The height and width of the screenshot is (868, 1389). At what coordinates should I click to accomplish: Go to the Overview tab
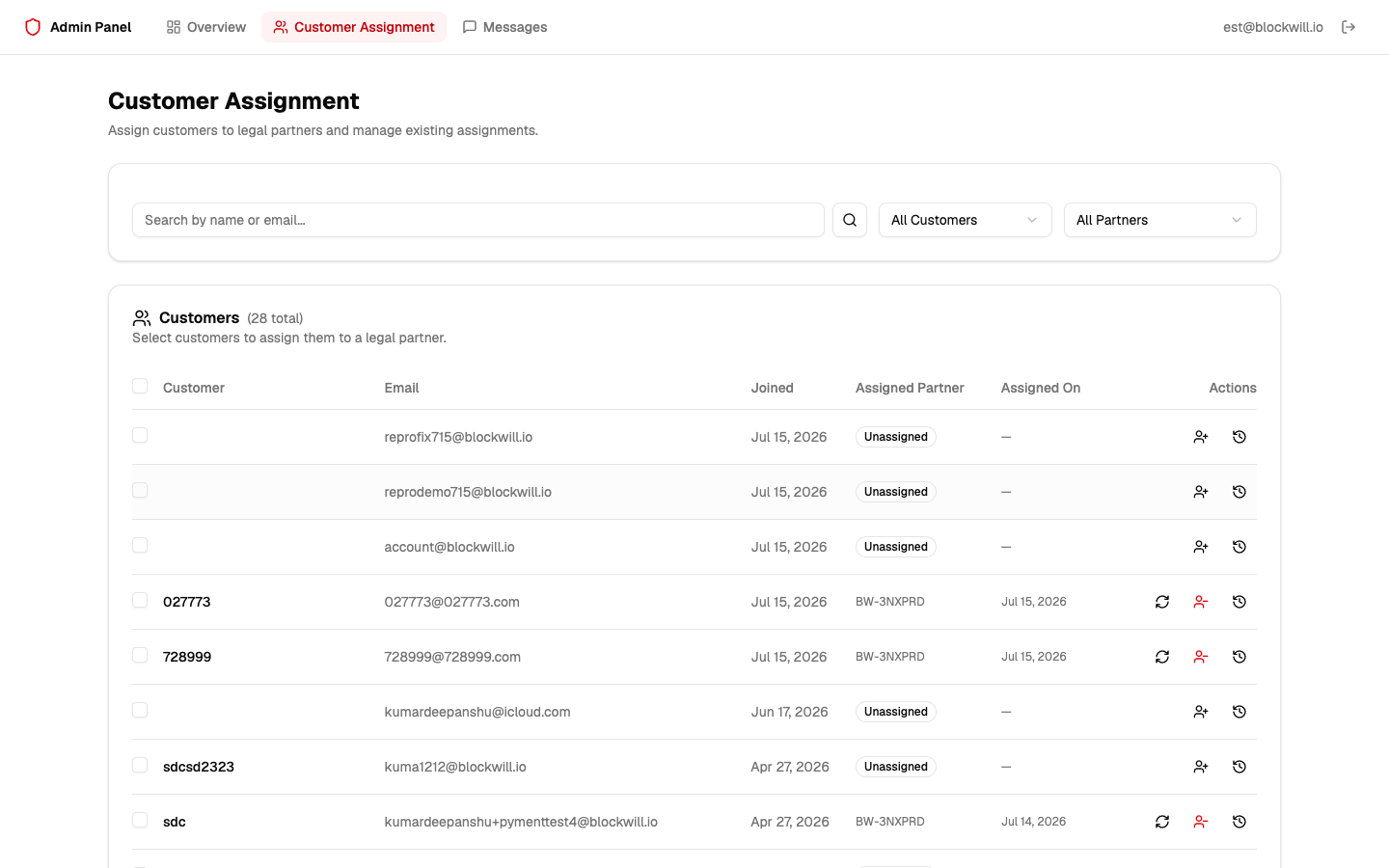pos(205,27)
